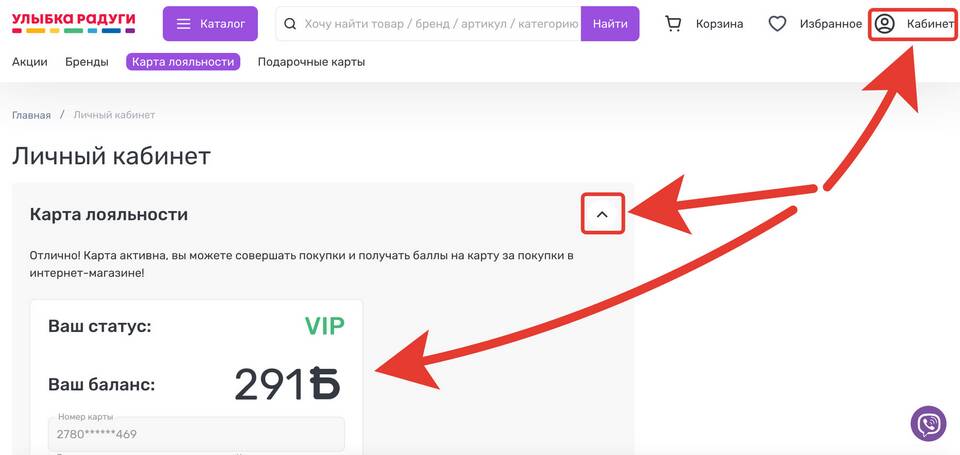Open the Кабинет user profile icon

[x=884, y=24]
